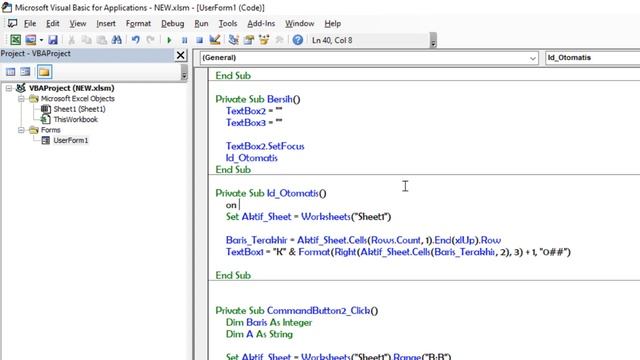Viewport: 640px width, 360px height.
Task: Collapse the Forms folder
Action: (21, 130)
